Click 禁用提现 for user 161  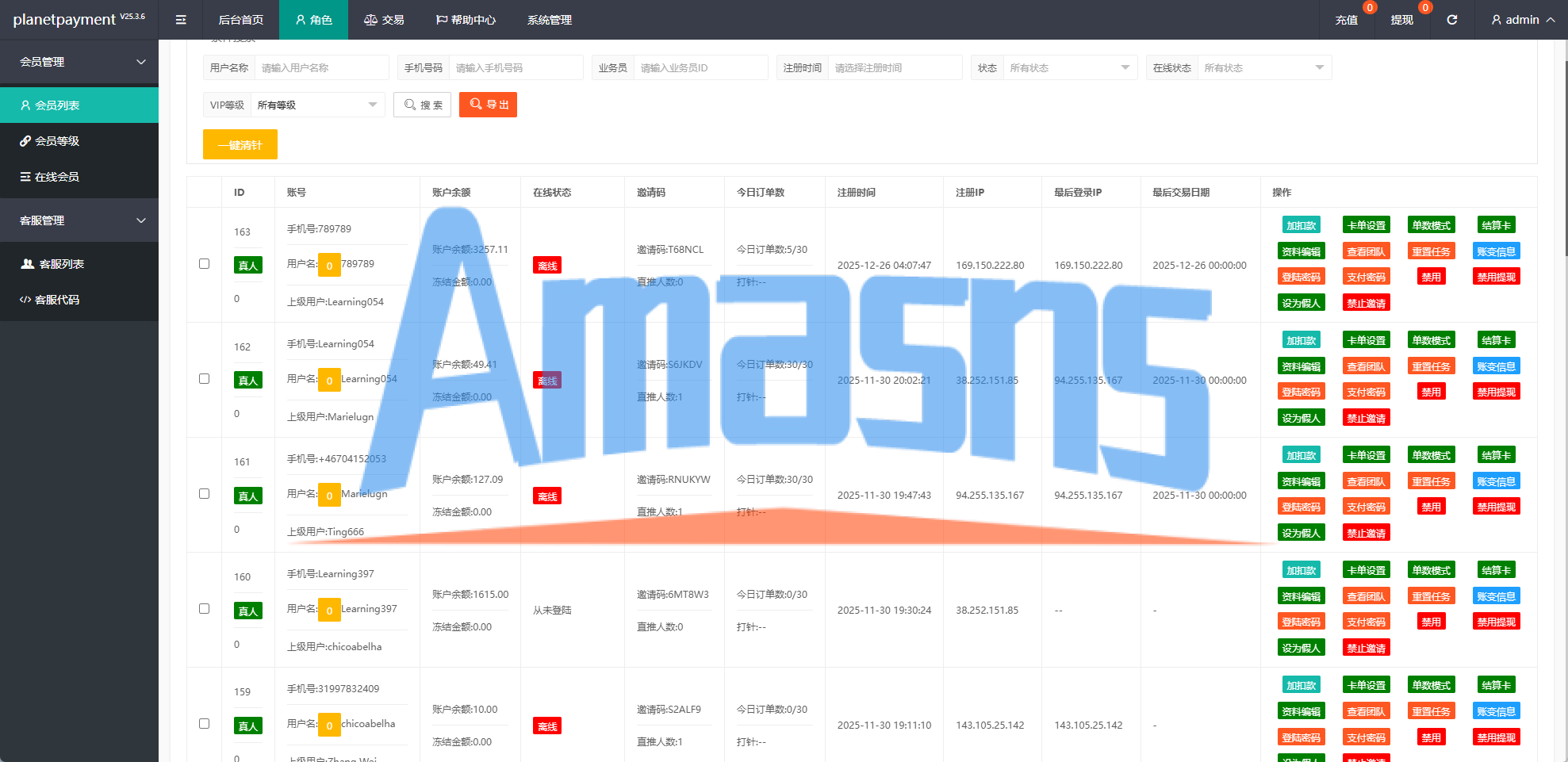pyautogui.click(x=1497, y=507)
